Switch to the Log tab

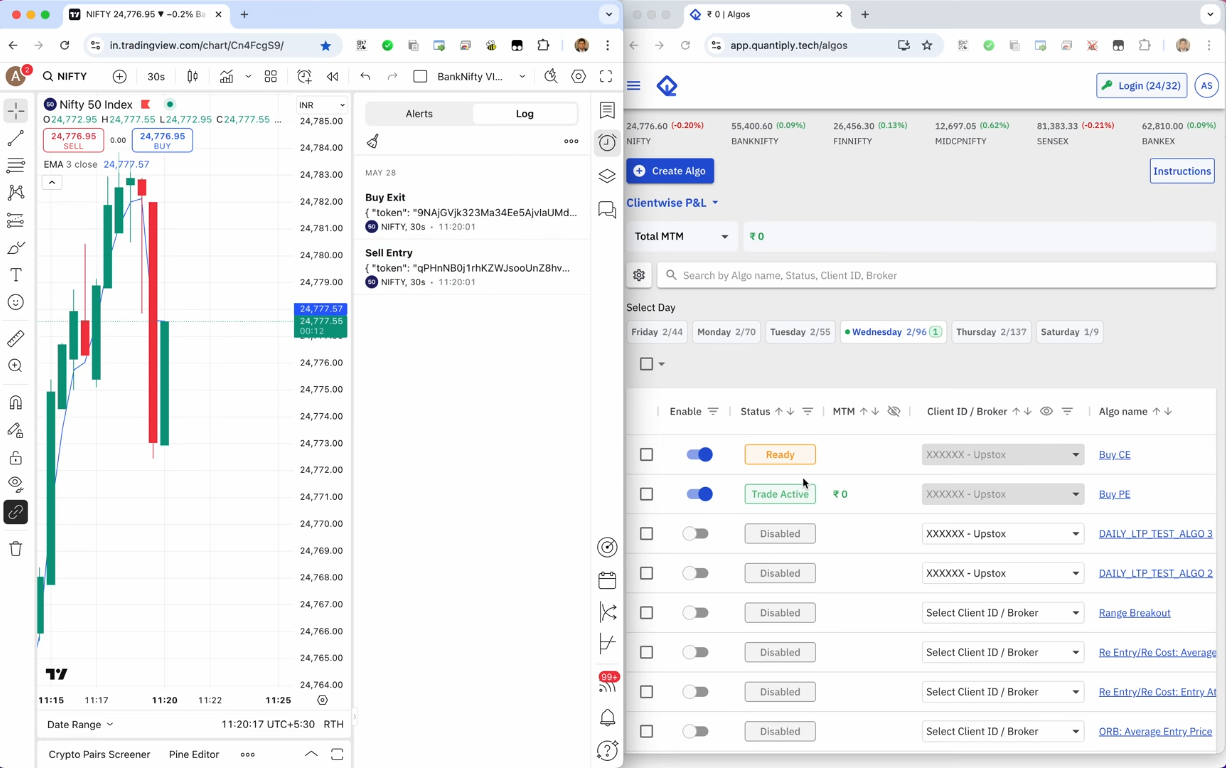[x=524, y=114]
